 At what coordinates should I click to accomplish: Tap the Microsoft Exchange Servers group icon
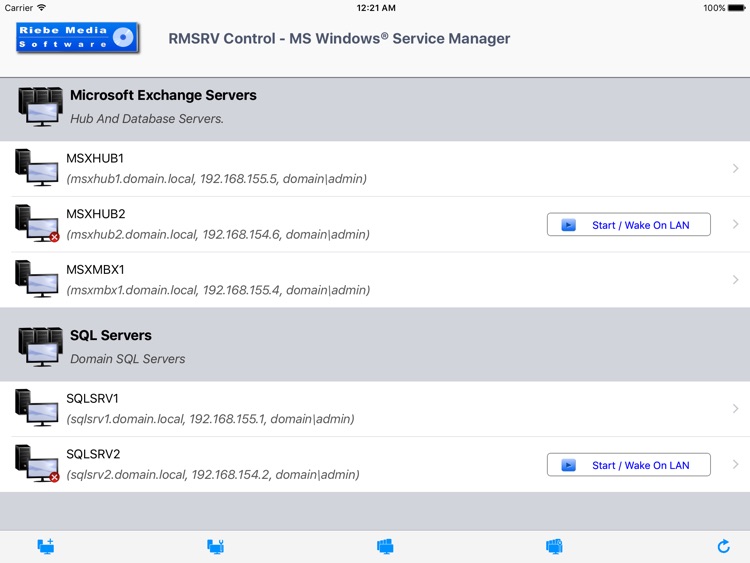tap(41, 107)
